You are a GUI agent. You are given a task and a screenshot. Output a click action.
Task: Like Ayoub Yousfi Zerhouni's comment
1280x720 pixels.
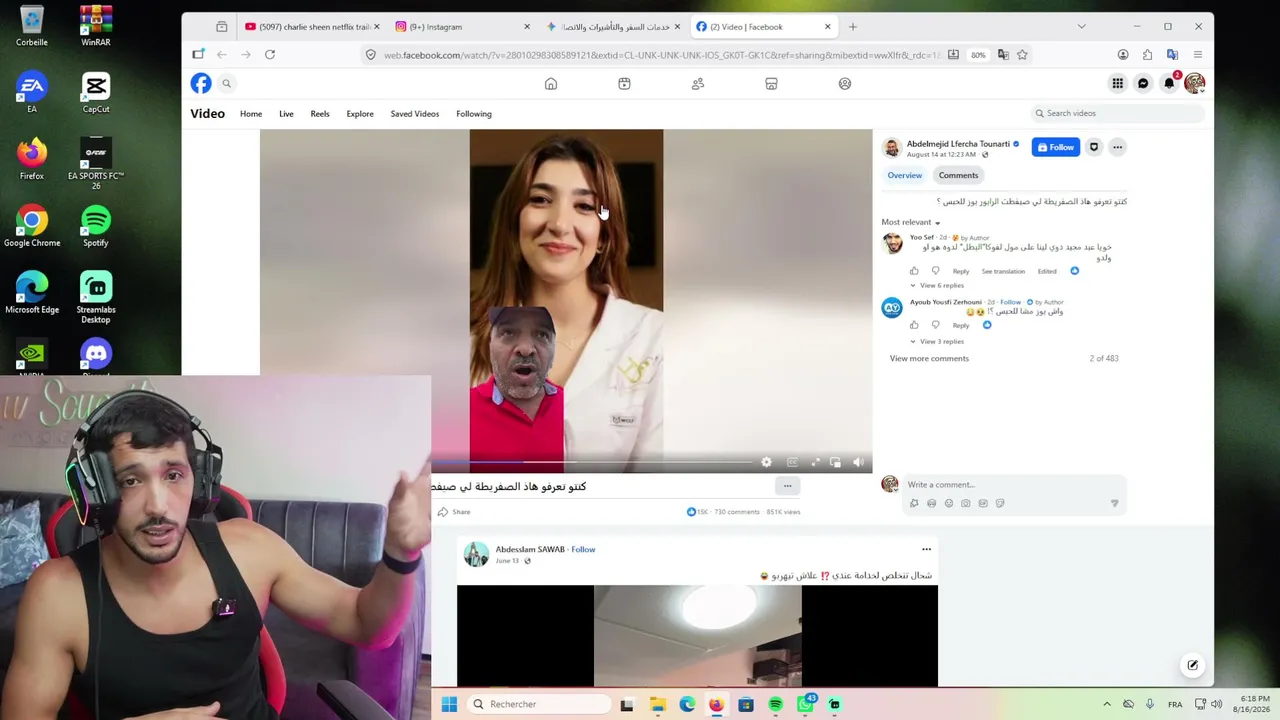tap(914, 325)
